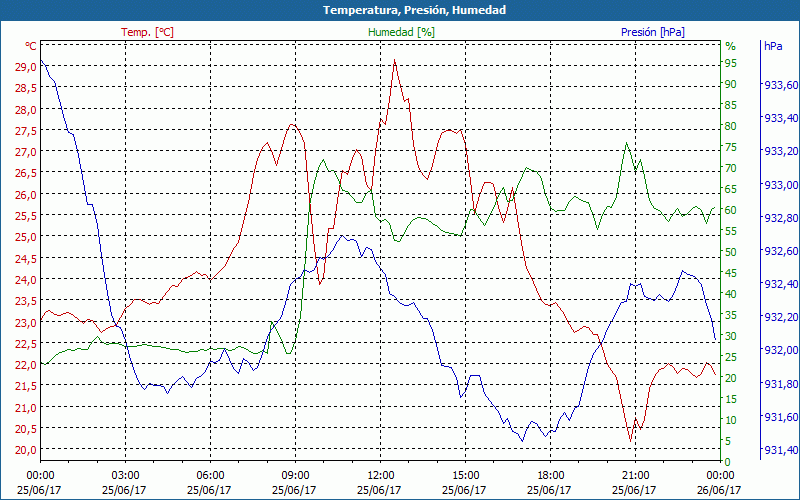Click the blue "hPa" axis unit label

pos(773,46)
